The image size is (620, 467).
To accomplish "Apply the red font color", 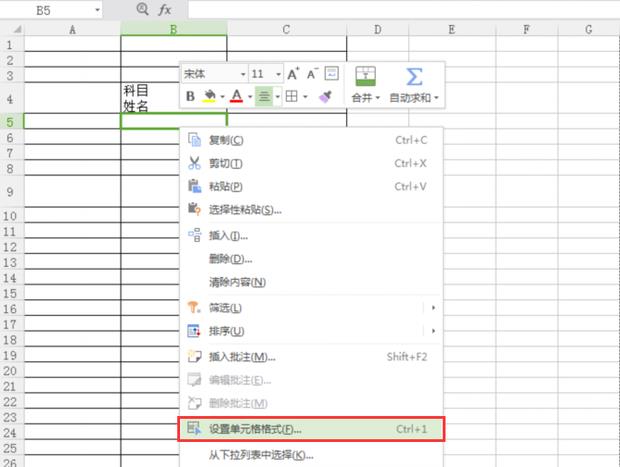I will pyautogui.click(x=236, y=97).
